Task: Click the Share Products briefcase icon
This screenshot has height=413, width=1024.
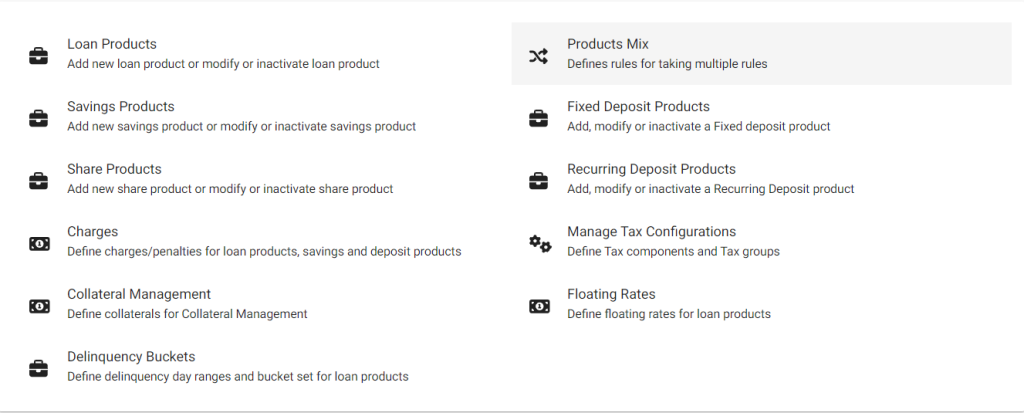Action: coord(39,181)
